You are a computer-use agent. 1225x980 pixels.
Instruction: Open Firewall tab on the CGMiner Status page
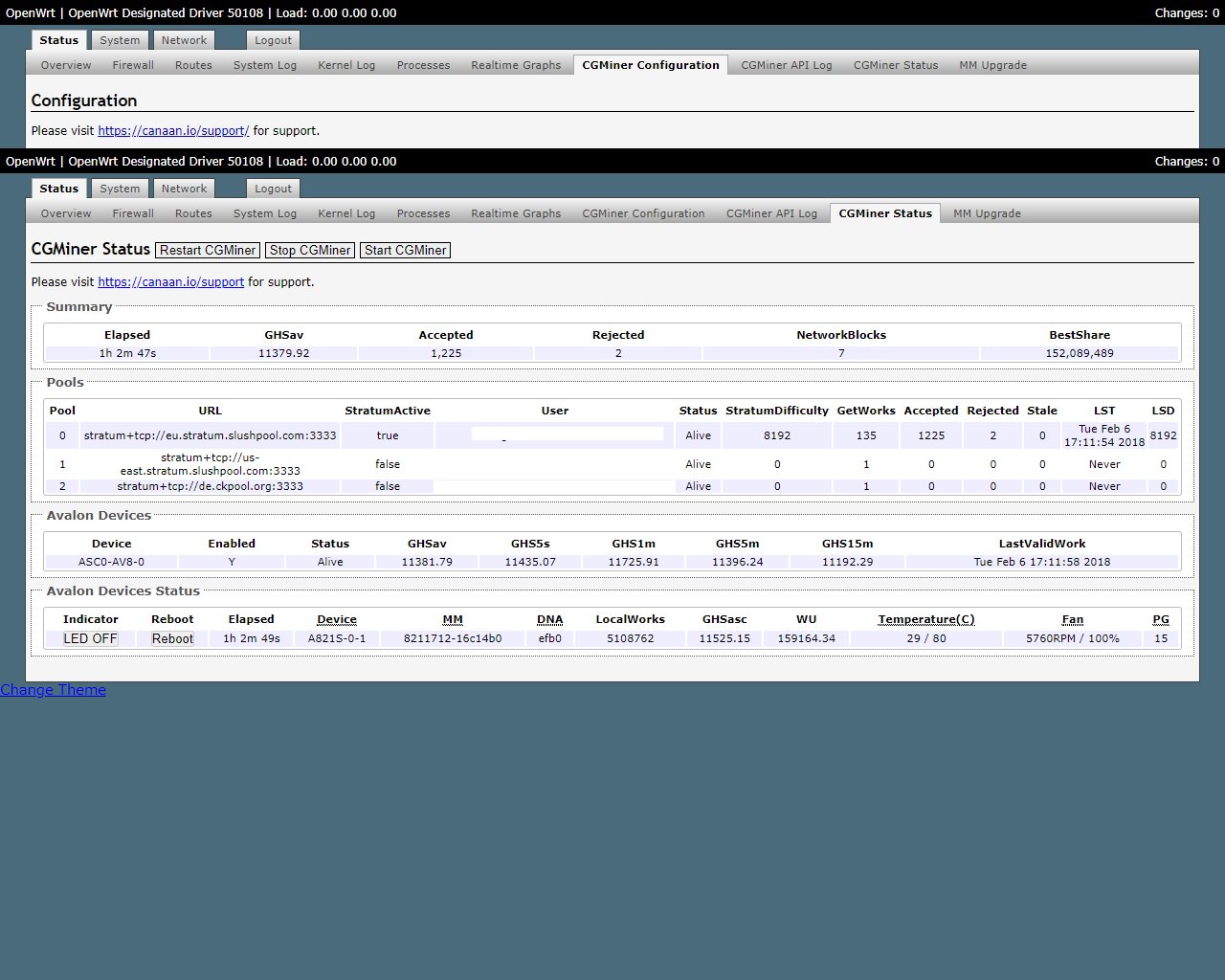[133, 213]
